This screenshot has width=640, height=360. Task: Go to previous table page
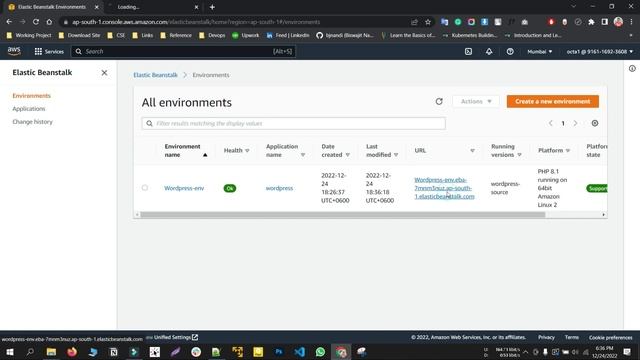550,123
